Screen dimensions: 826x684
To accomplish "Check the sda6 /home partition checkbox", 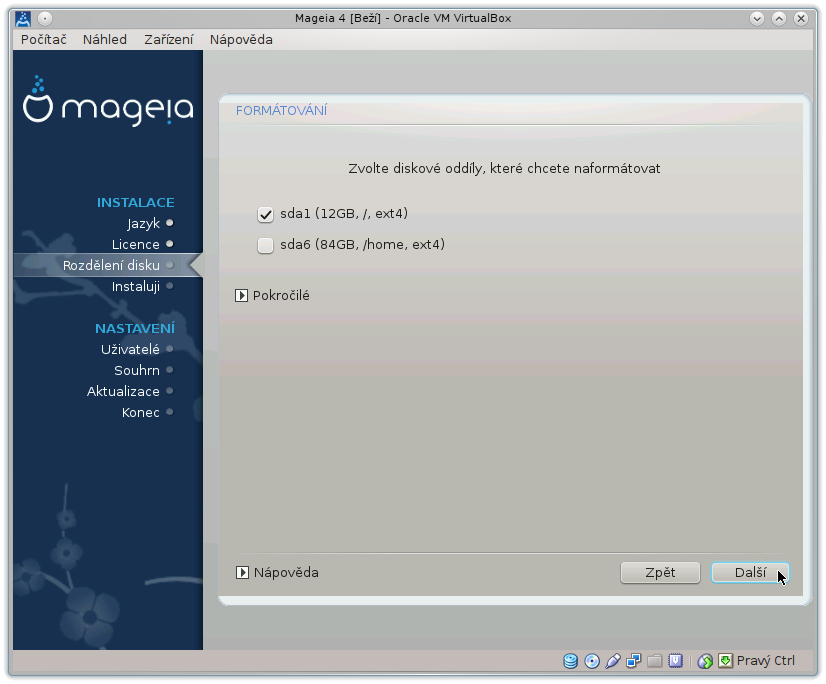I will pyautogui.click(x=266, y=245).
